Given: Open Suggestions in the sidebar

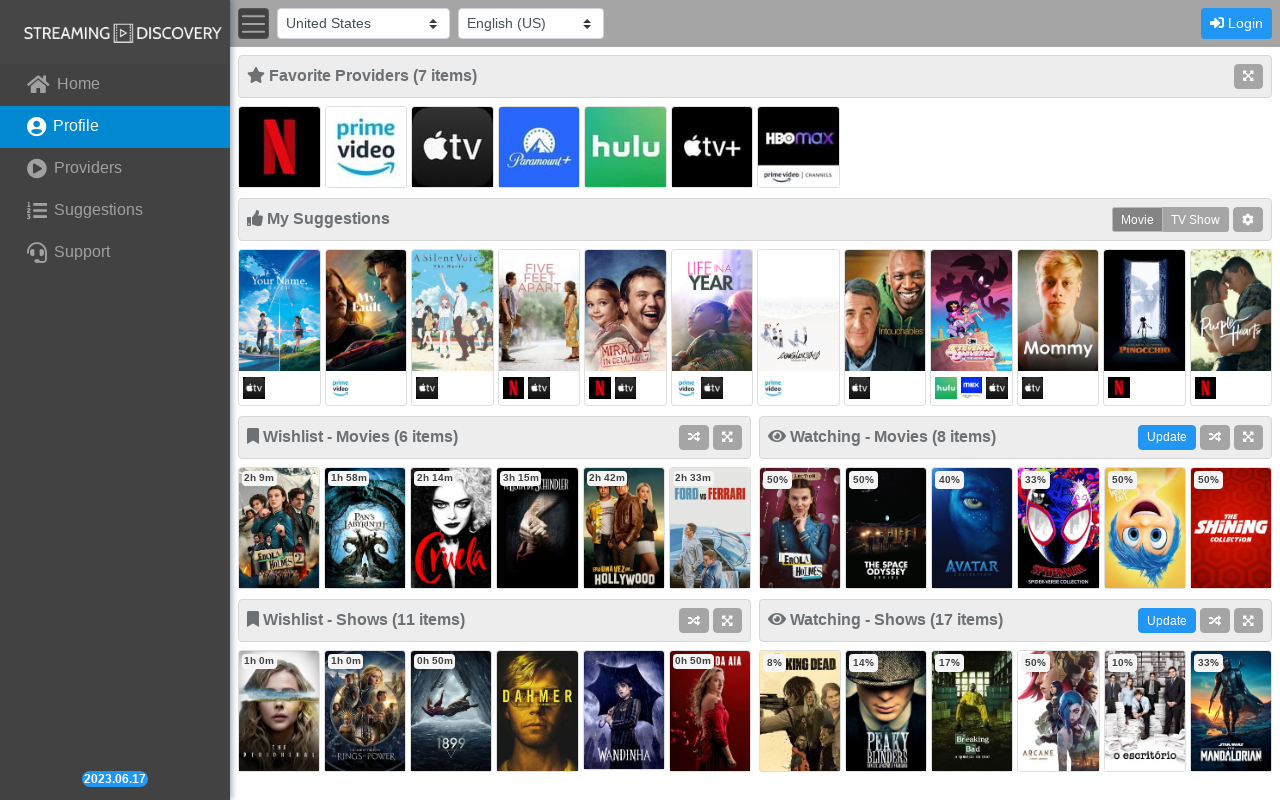Looking at the screenshot, I should click(115, 210).
